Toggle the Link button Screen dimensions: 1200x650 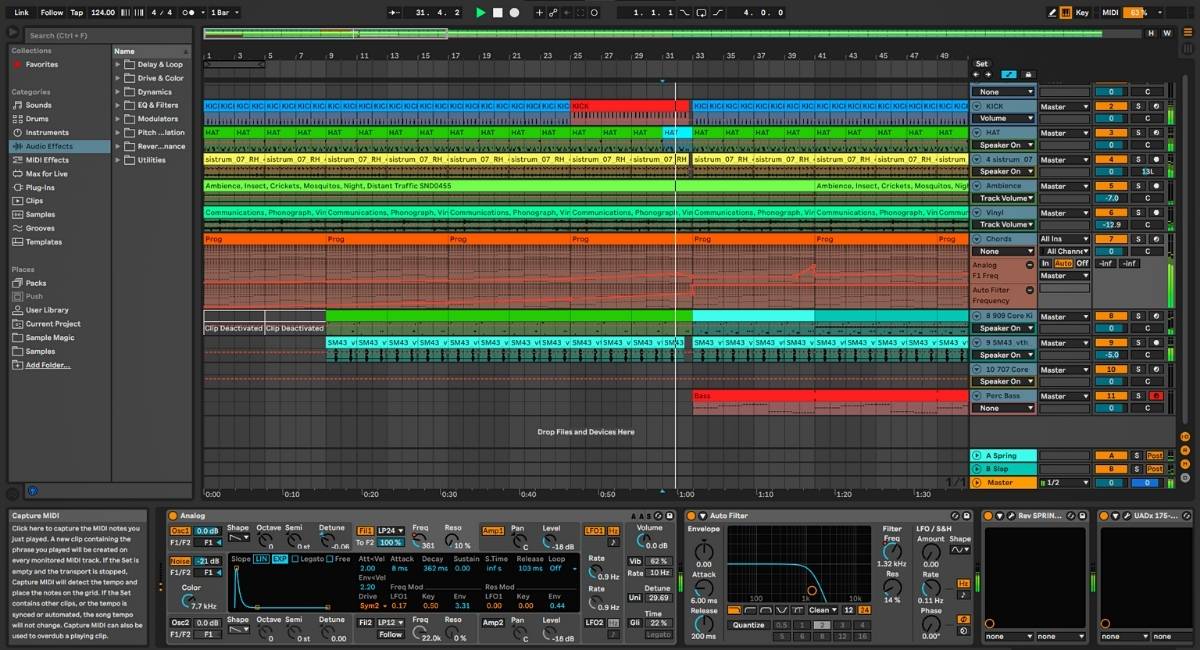(21, 12)
